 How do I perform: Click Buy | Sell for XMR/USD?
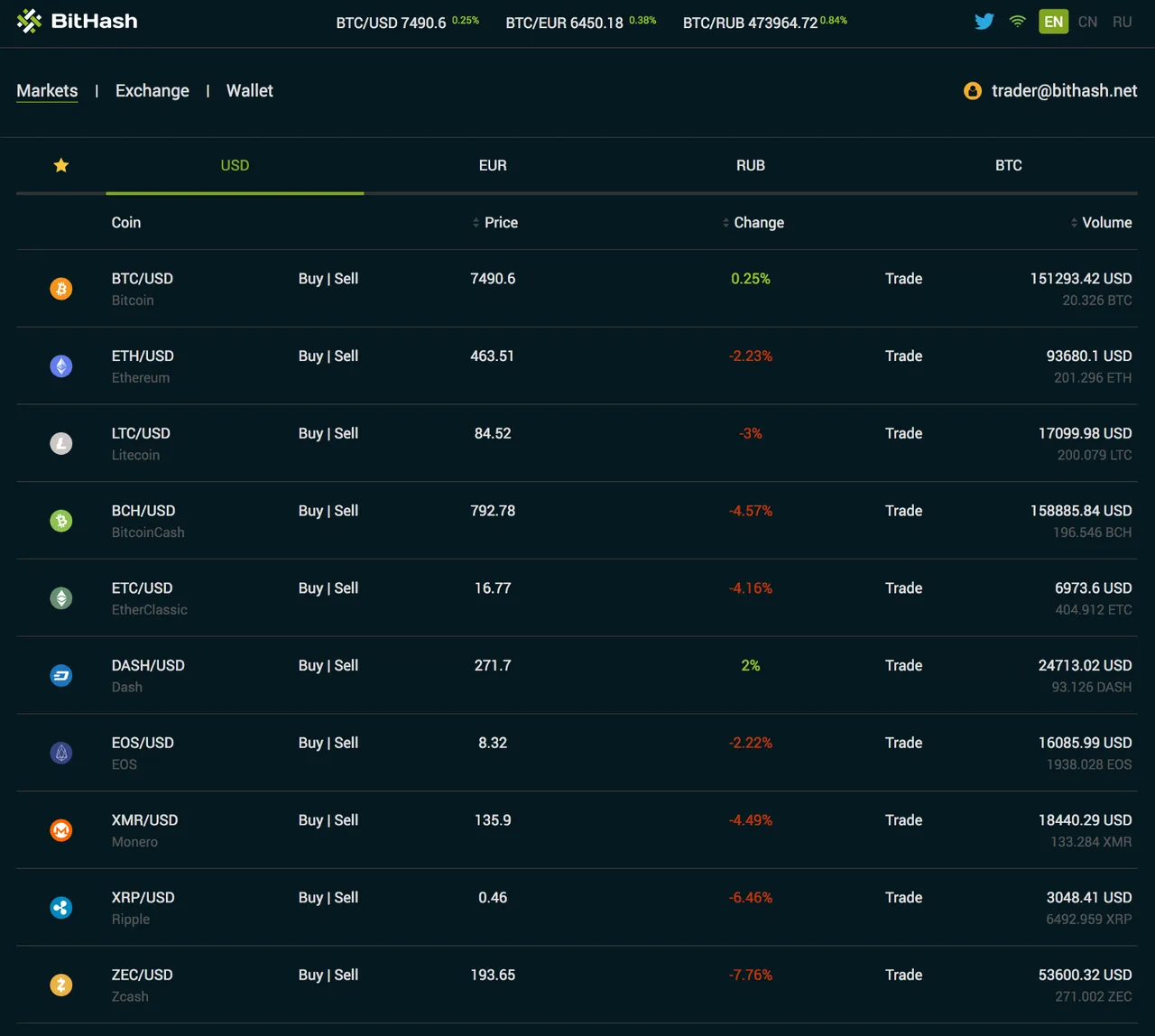pos(328,820)
